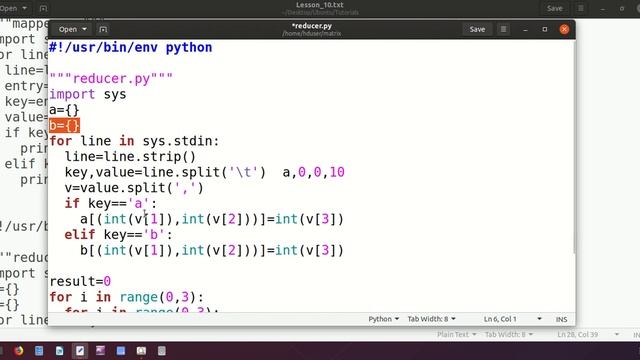Close the reducer.py editor window
This screenshot has width=640, height=360.
pyautogui.click(x=564, y=29)
